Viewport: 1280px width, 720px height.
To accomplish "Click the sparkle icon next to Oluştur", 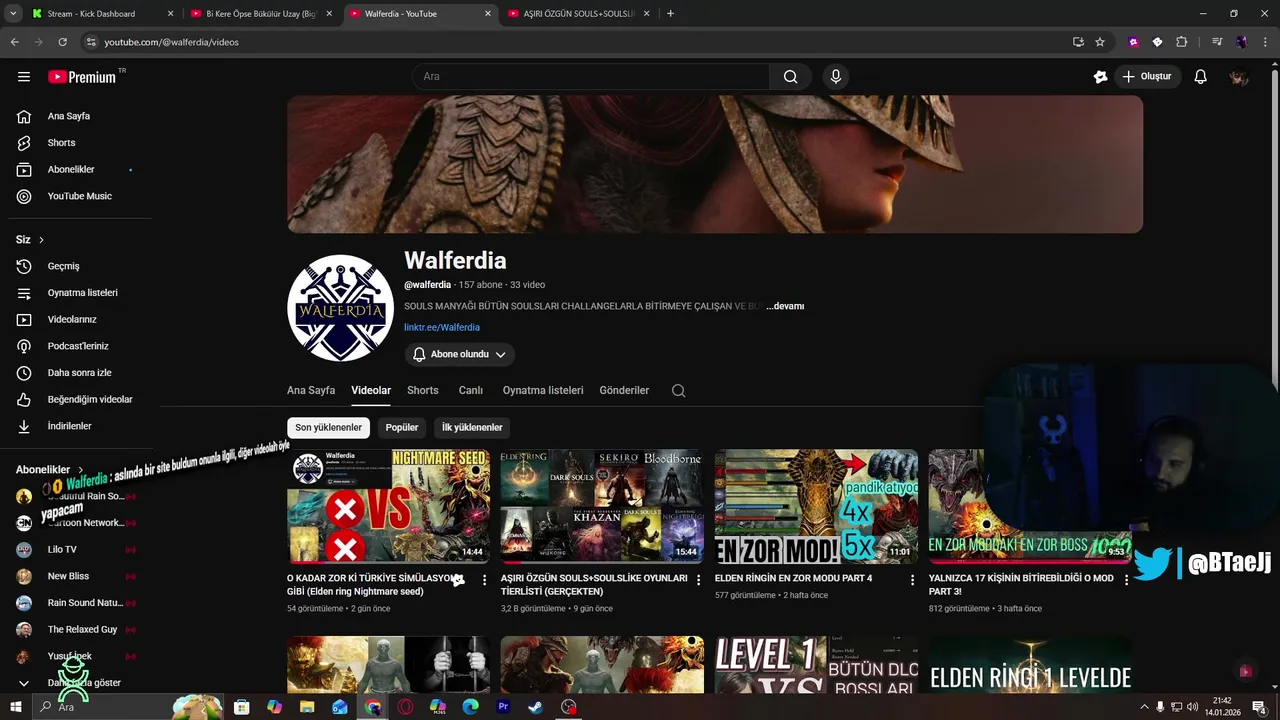I will pyautogui.click(x=1101, y=77).
